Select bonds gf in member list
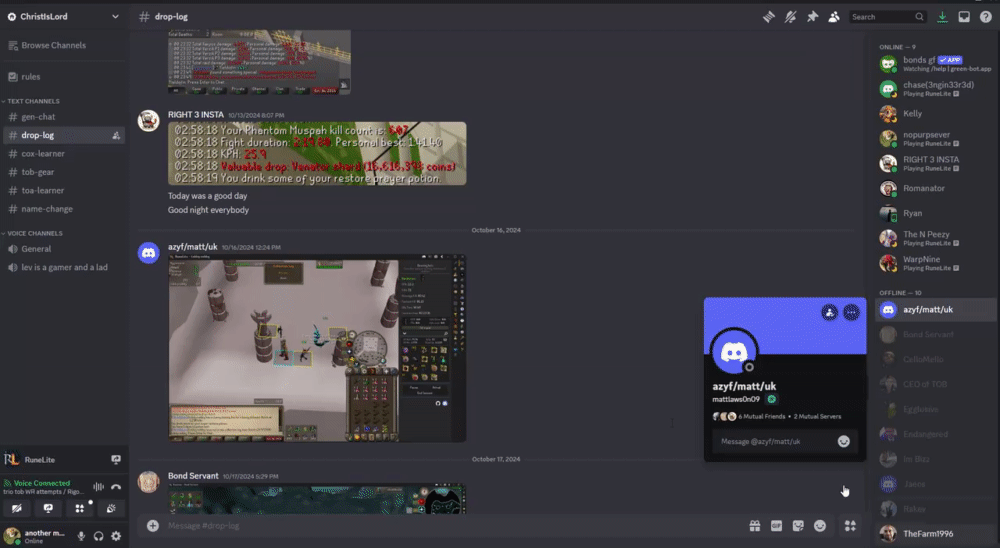 point(936,64)
